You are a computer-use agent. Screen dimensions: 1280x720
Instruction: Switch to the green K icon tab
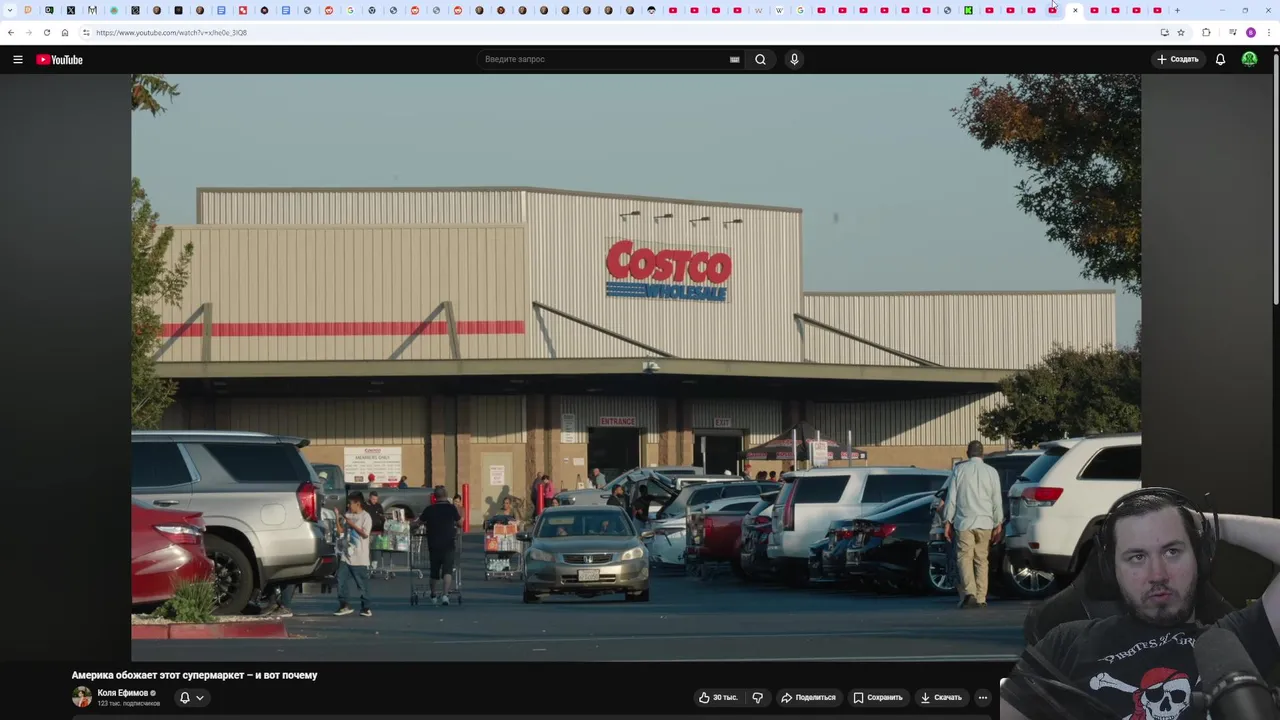tap(968, 10)
